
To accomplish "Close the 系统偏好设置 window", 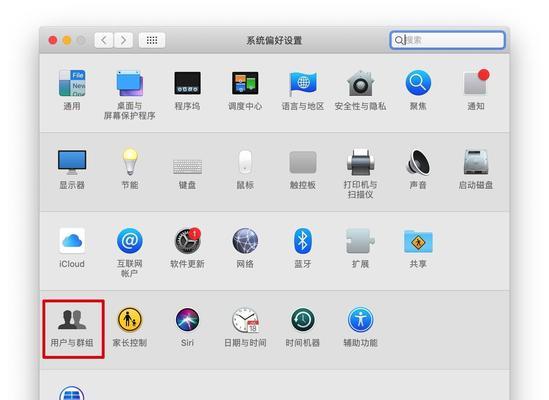I will [x=53, y=40].
